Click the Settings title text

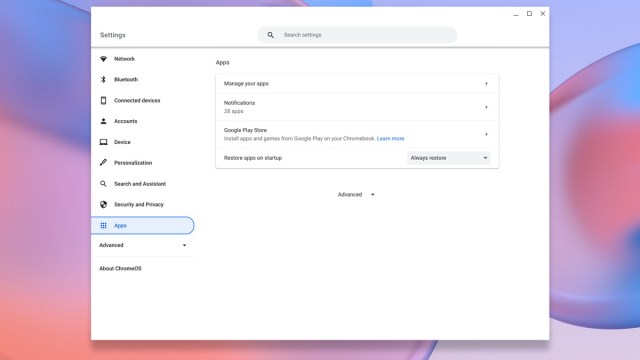tap(113, 35)
